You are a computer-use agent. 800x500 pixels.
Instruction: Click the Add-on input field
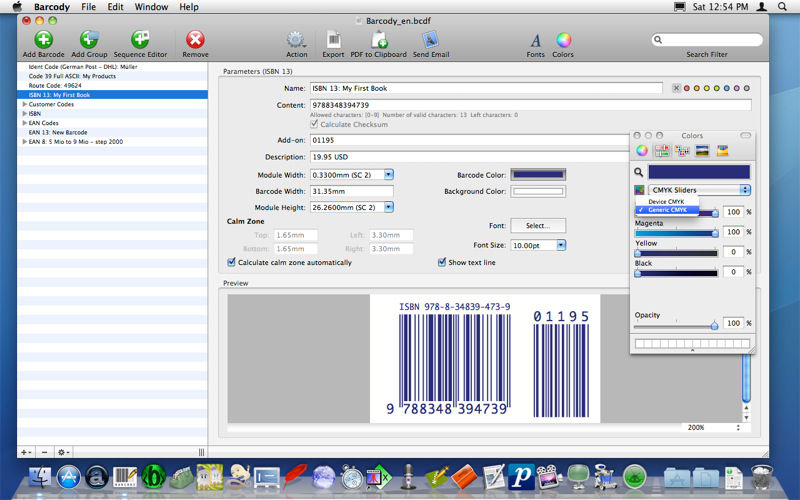pos(469,140)
